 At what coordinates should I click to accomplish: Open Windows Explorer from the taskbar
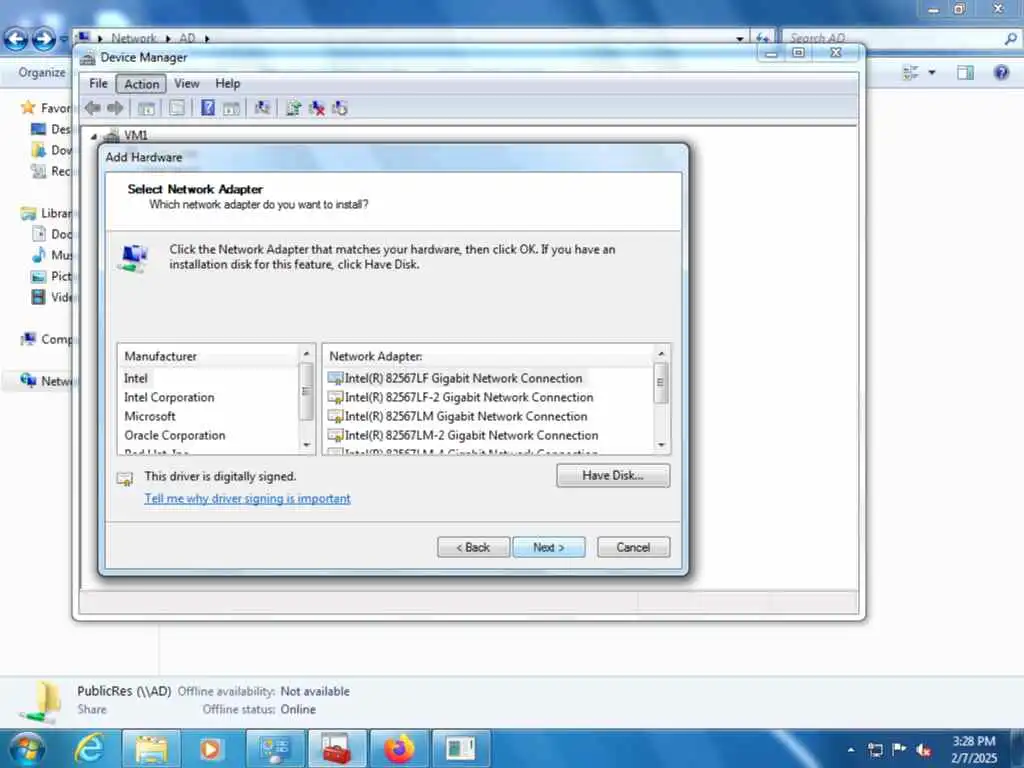click(151, 748)
